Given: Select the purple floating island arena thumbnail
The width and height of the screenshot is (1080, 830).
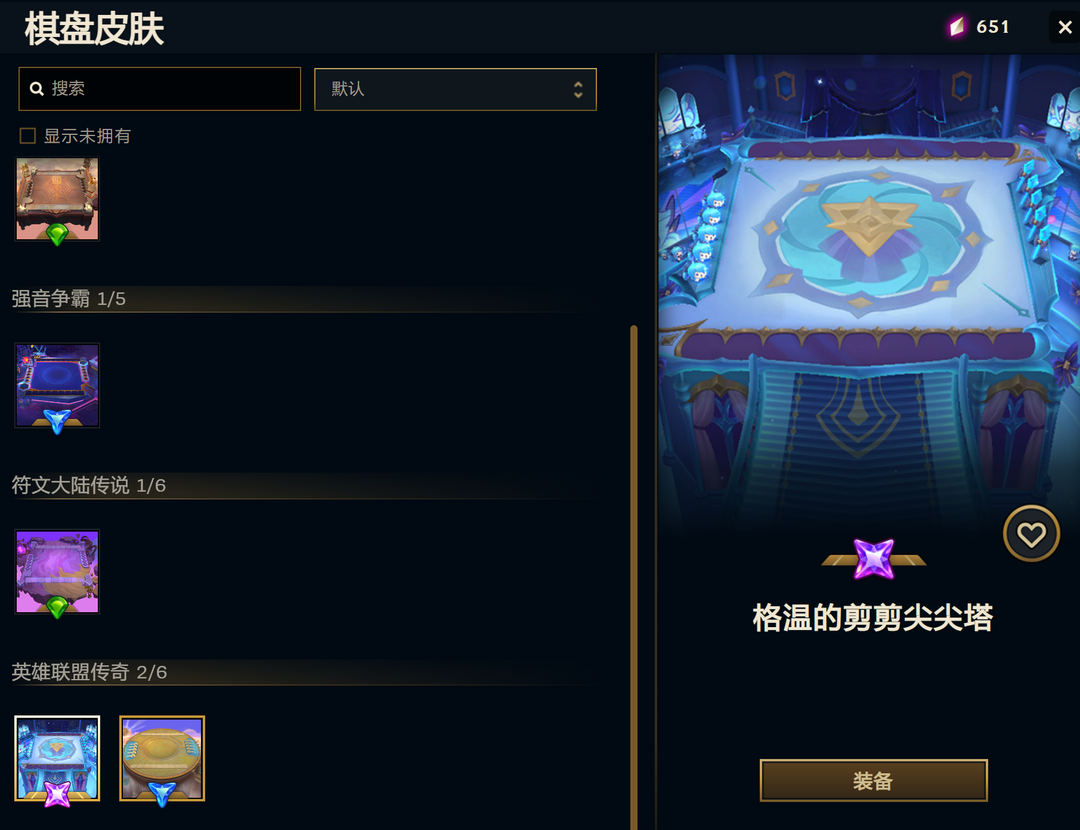Looking at the screenshot, I should click(57, 572).
